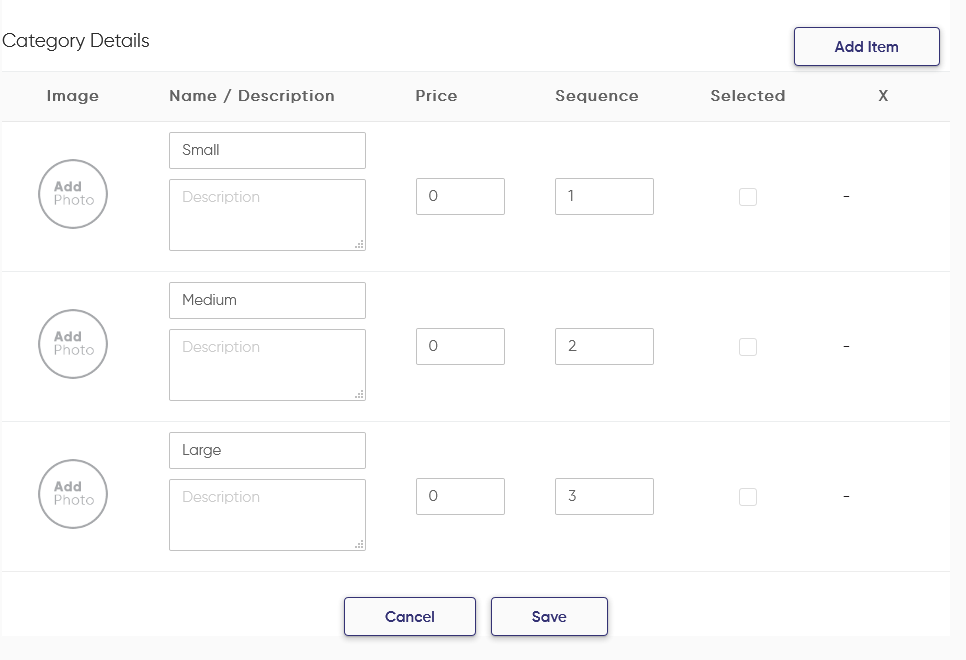Click the Description box for Small
This screenshot has height=660, width=966.
tap(267, 214)
